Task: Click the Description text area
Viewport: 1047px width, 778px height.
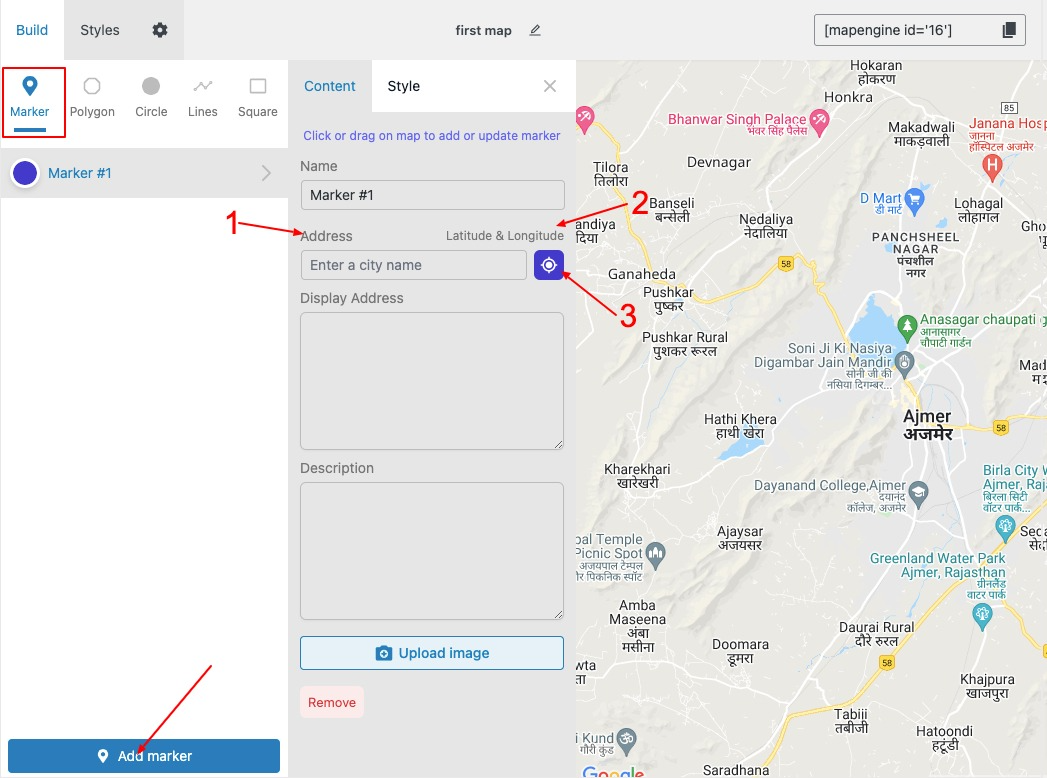Action: pos(432,551)
